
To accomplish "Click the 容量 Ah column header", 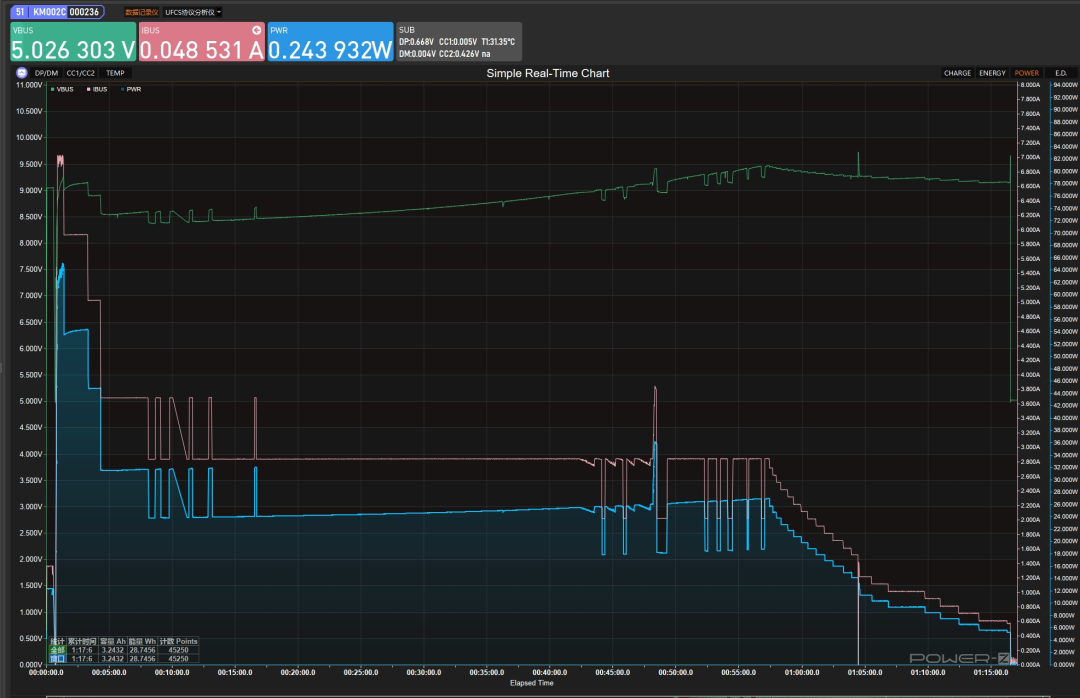I will pyautogui.click(x=113, y=641).
